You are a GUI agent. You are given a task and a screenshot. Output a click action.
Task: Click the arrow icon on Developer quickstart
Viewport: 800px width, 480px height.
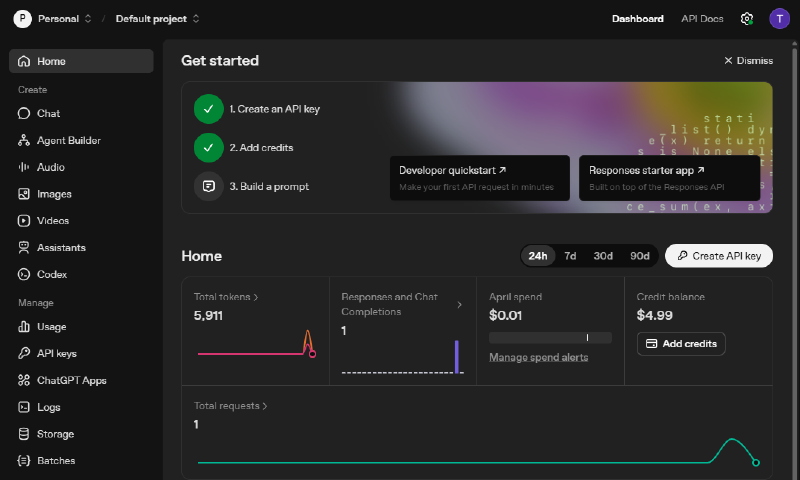503,170
